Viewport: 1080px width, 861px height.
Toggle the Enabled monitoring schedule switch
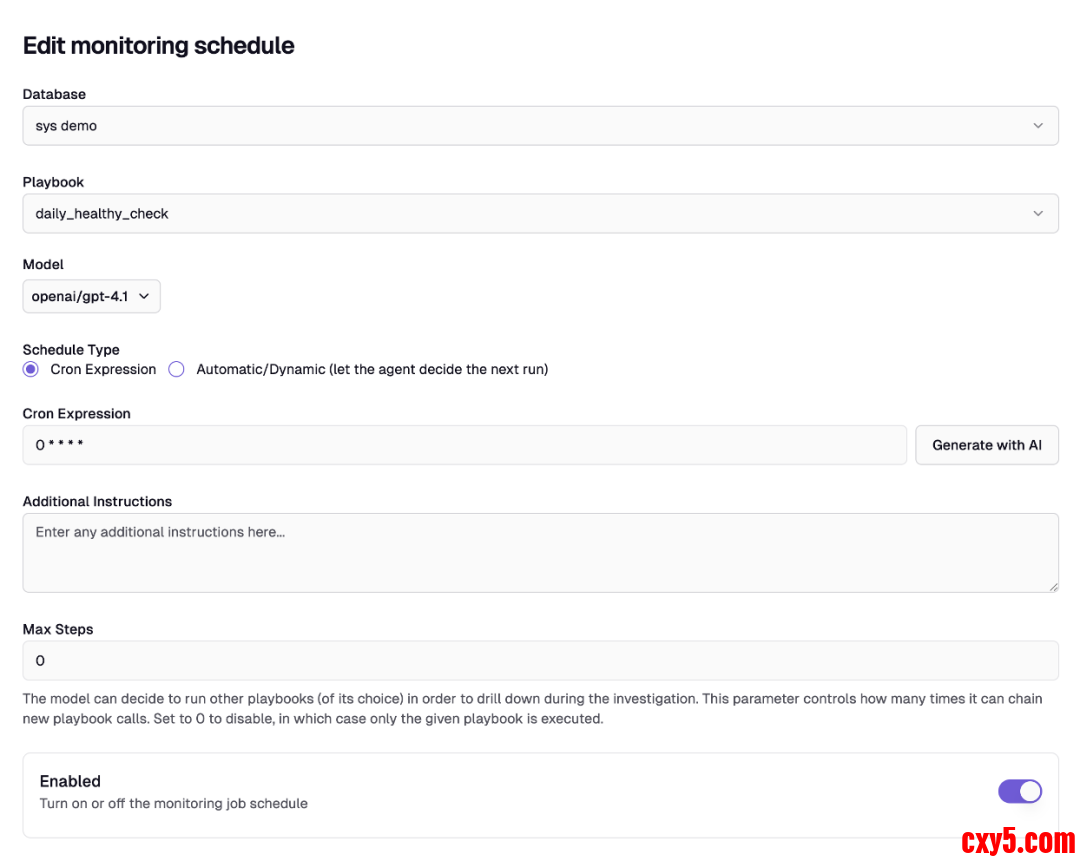[1019, 792]
